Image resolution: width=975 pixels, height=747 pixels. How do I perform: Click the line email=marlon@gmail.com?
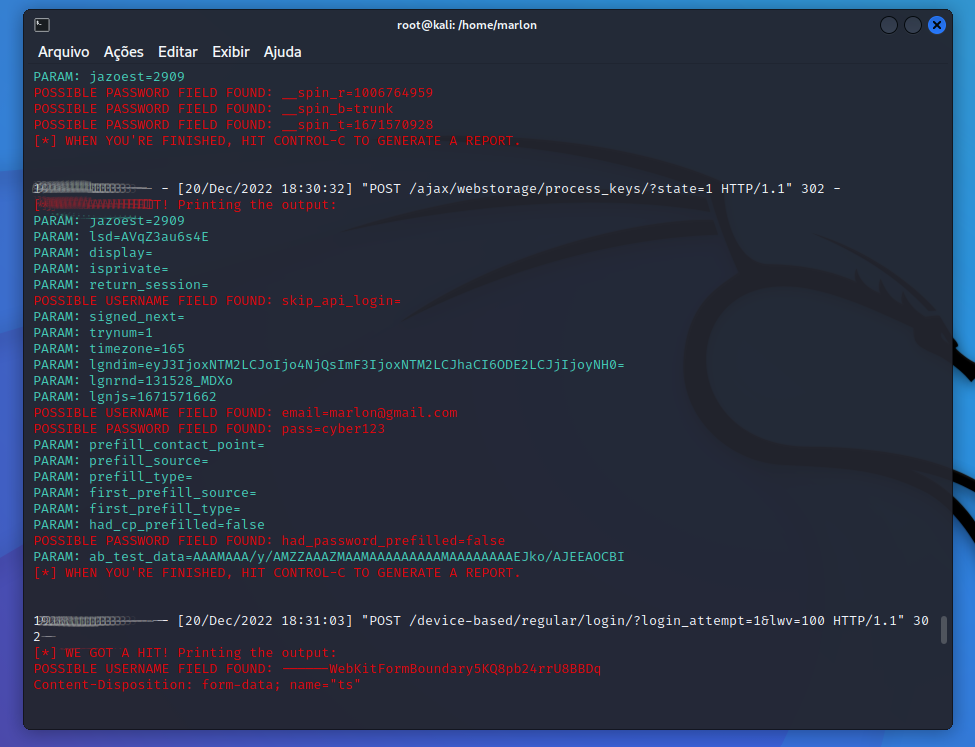click(x=246, y=413)
